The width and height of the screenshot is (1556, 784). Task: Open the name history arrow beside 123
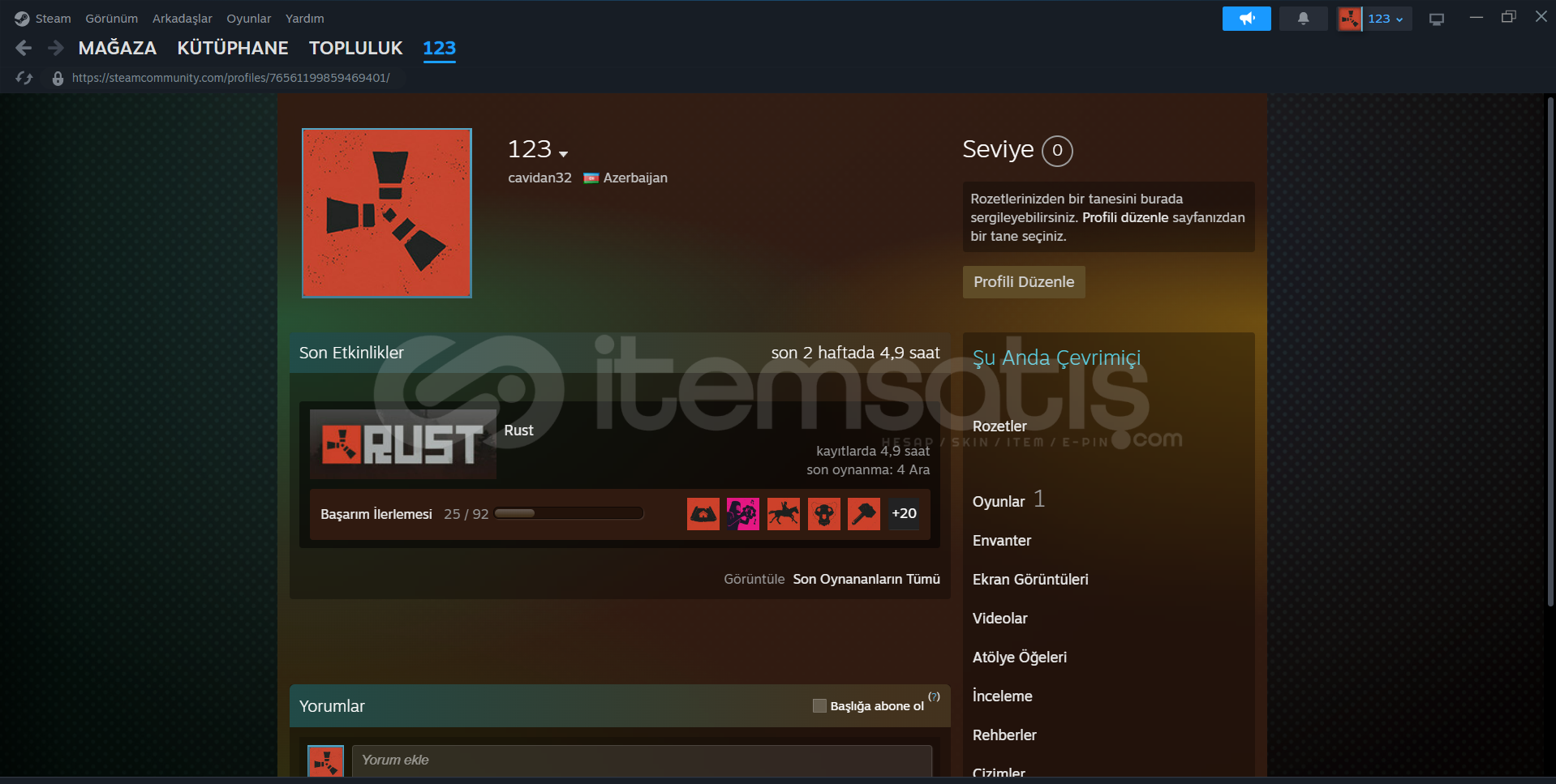pyautogui.click(x=564, y=153)
